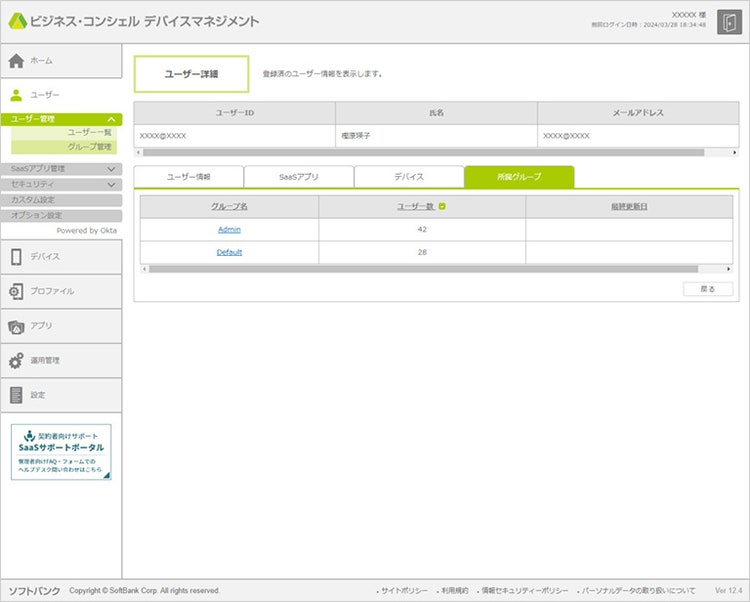Switch to the ユーザー情報 tab
The height and width of the screenshot is (602, 750).
[188, 177]
